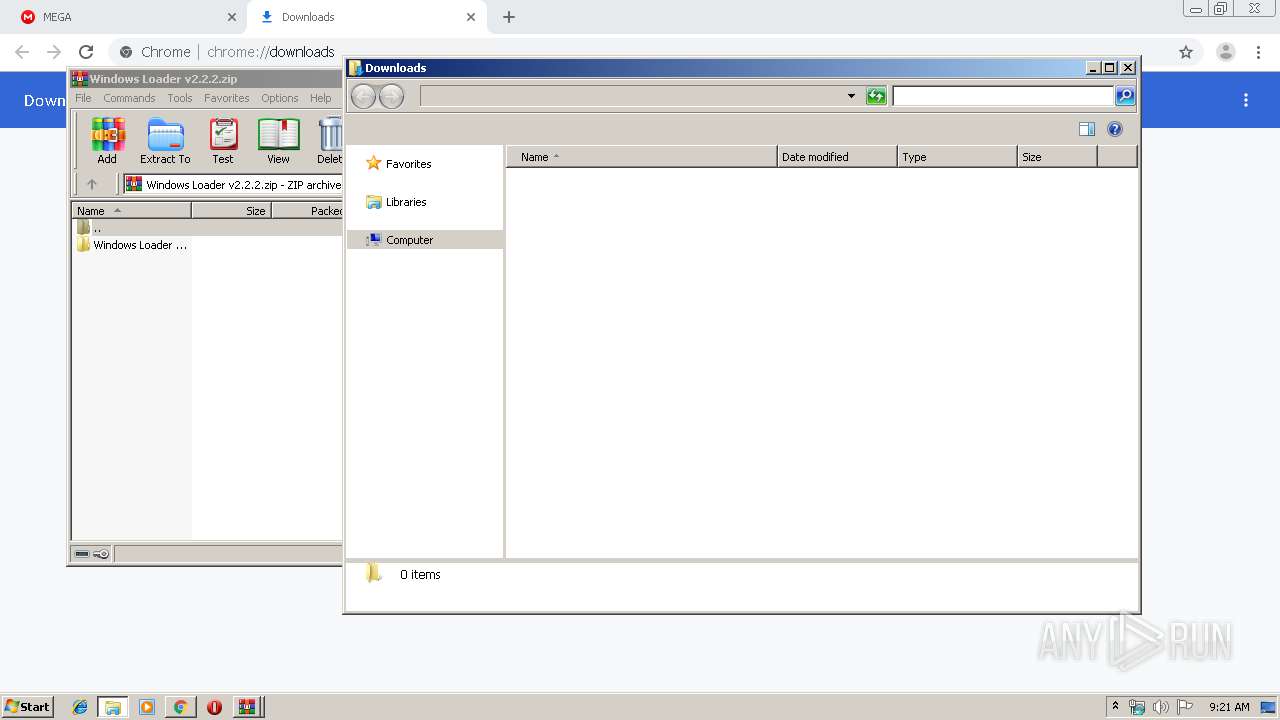The height and width of the screenshot is (720, 1280).
Task: Click the Test archive icon in WinRAR
Action: 223,141
